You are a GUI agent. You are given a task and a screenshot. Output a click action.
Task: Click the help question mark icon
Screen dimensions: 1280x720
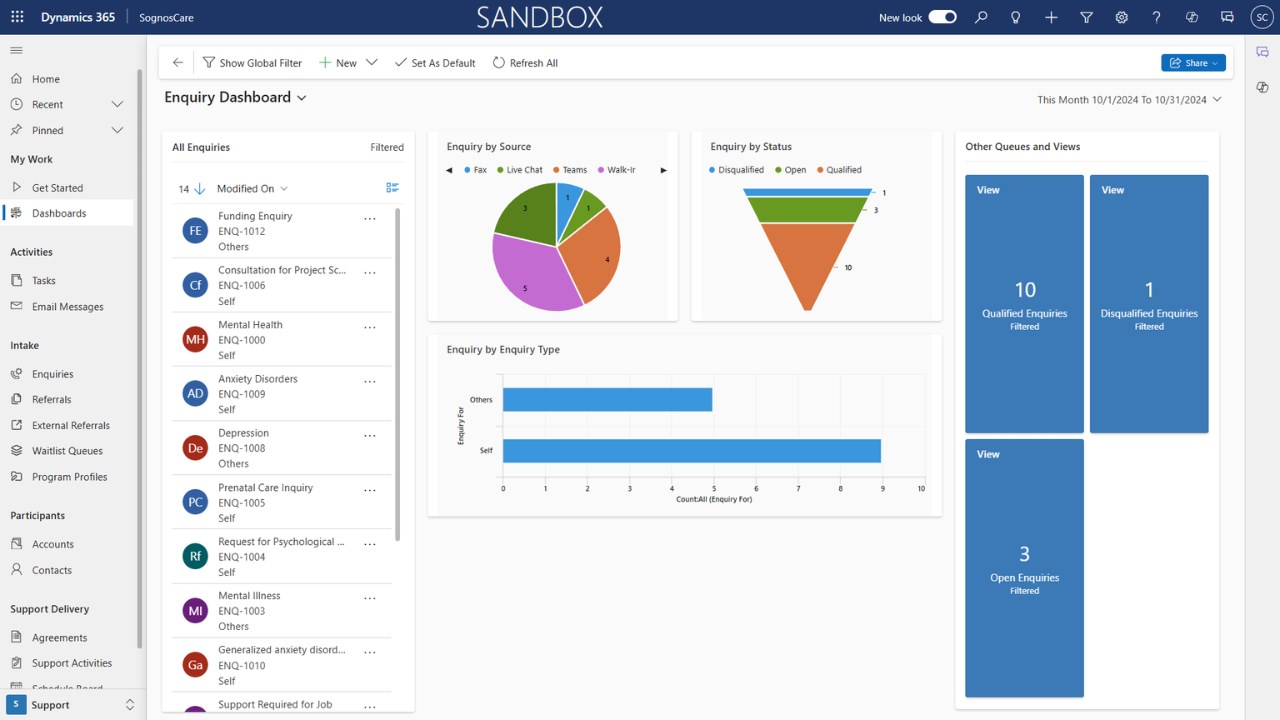[1156, 17]
